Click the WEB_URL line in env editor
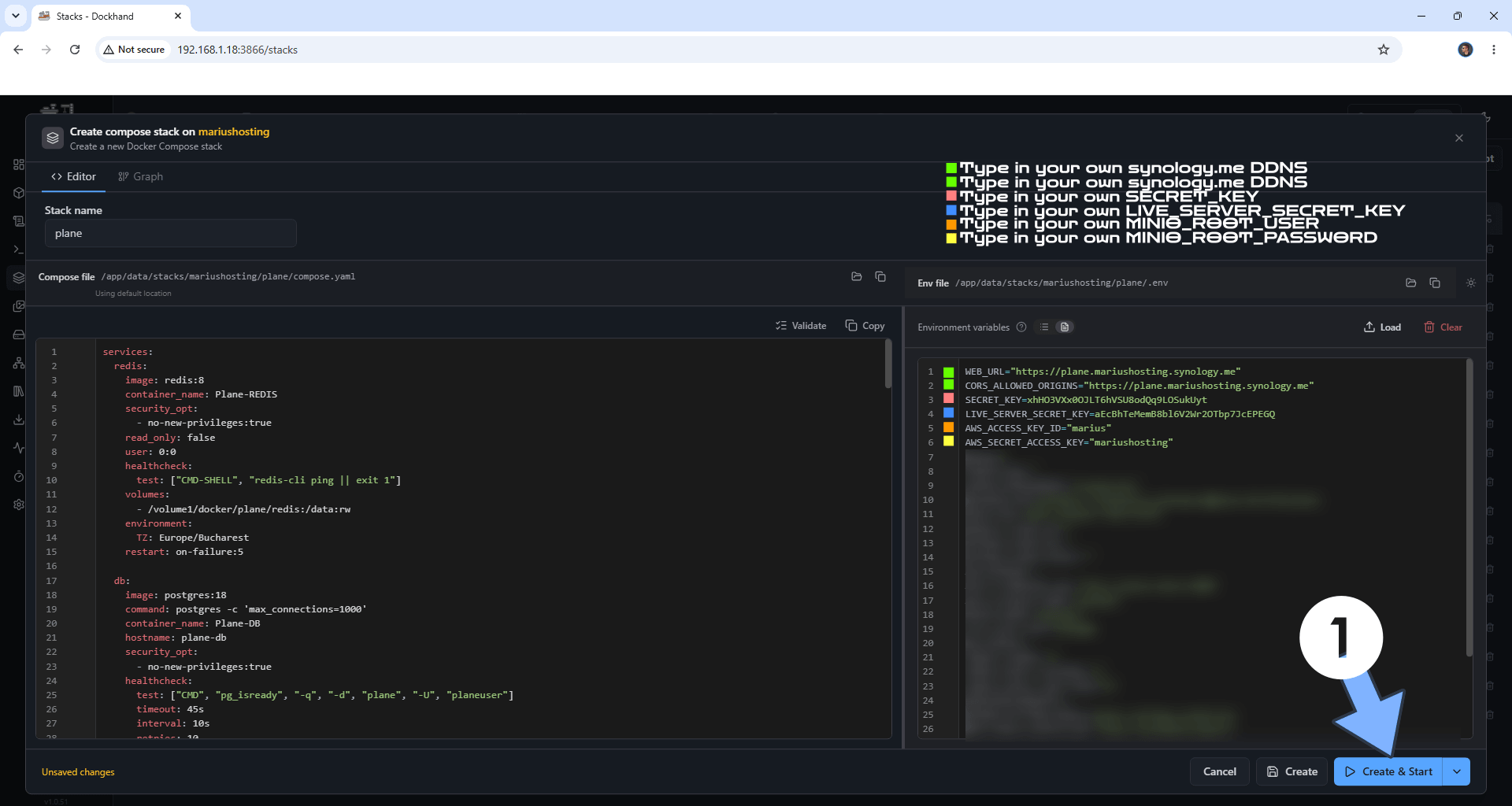Screen dimensions: 1512x806 pos(1102,372)
